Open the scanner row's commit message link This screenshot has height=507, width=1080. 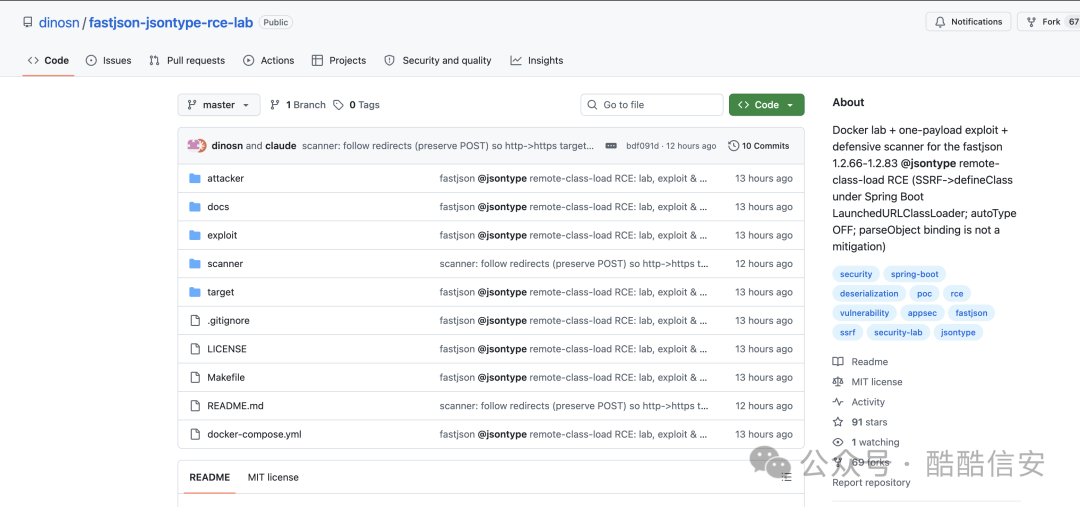pos(574,264)
